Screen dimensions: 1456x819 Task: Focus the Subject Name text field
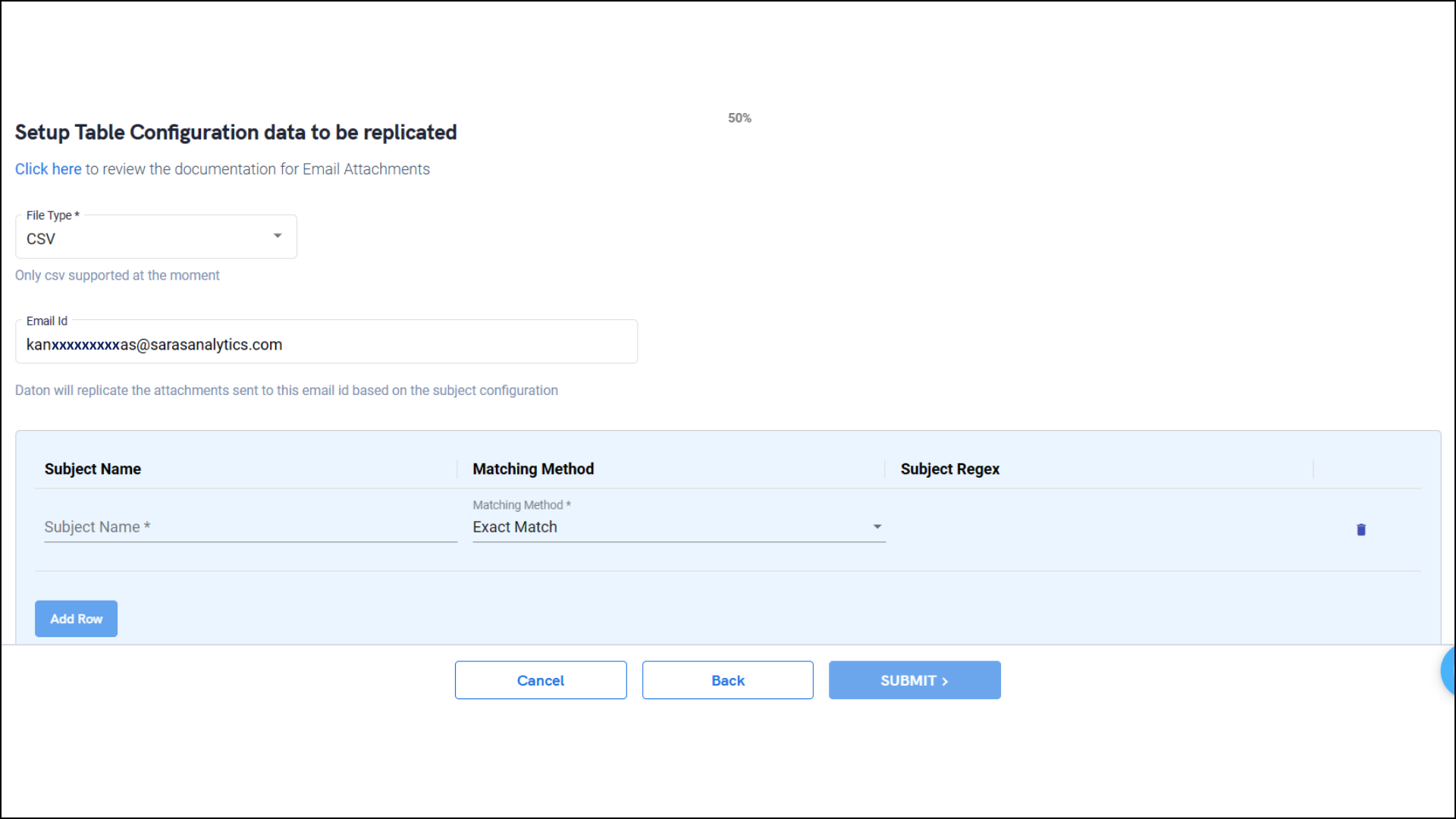(x=250, y=527)
